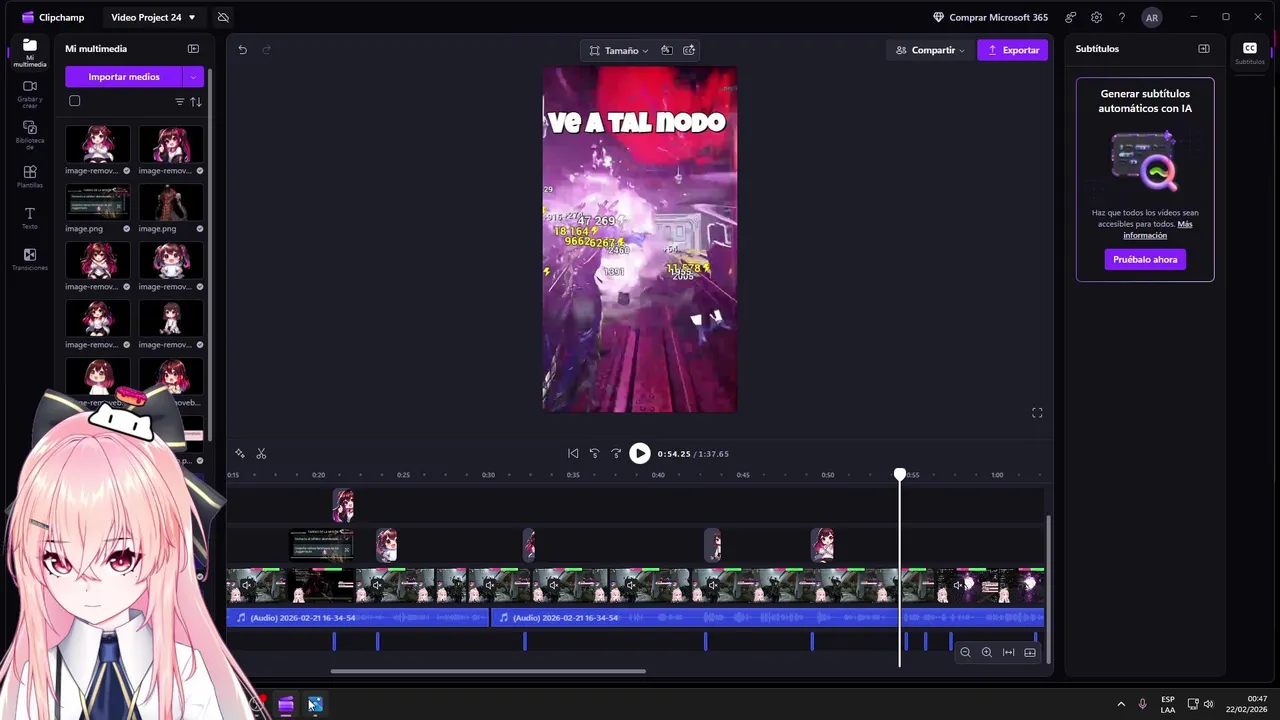Image resolution: width=1280 pixels, height=720 pixels.
Task: Select the Subtítulos CC sidebar tab
Action: tap(1250, 53)
